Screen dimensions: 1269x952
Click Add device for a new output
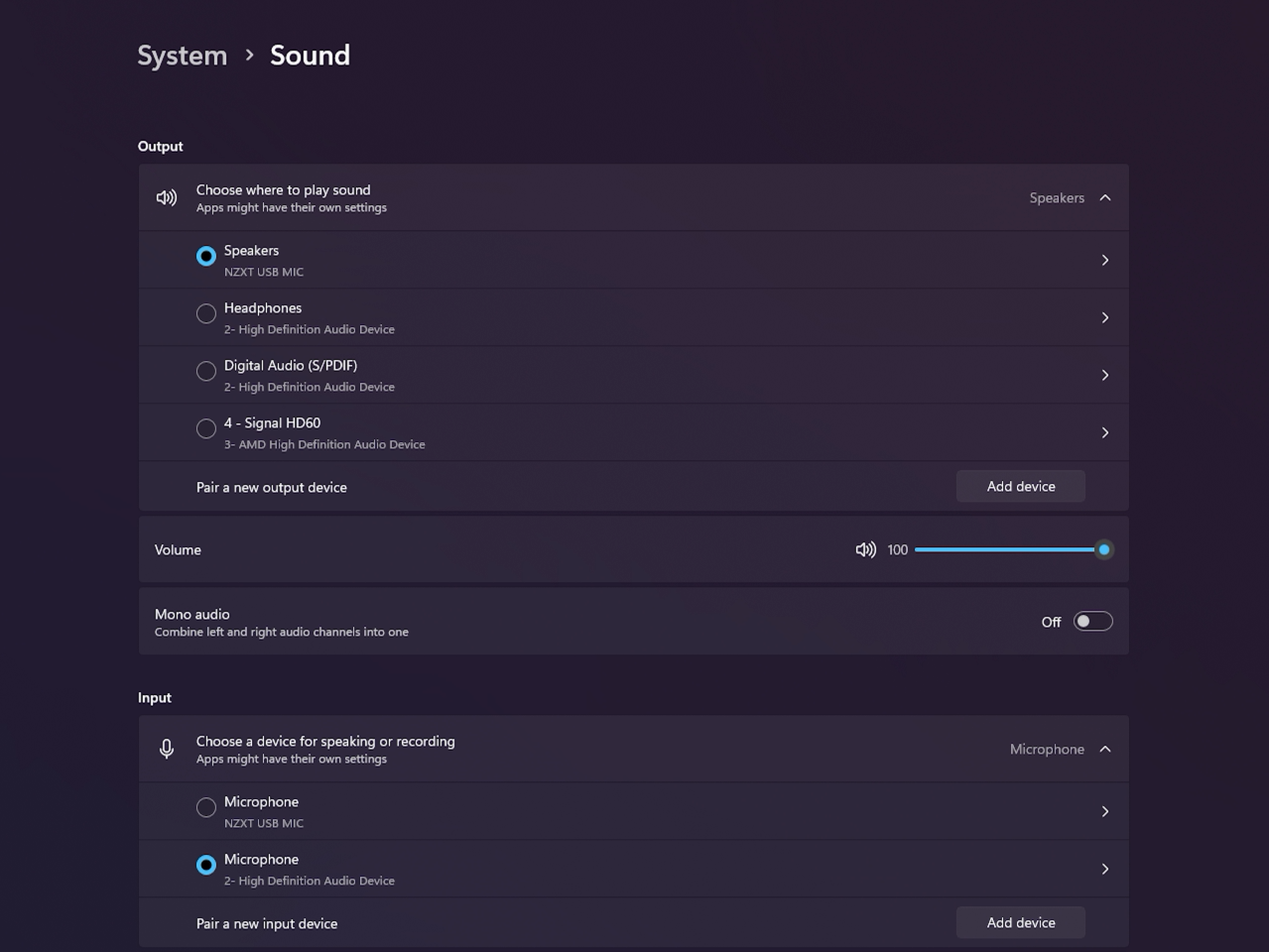coord(1020,486)
